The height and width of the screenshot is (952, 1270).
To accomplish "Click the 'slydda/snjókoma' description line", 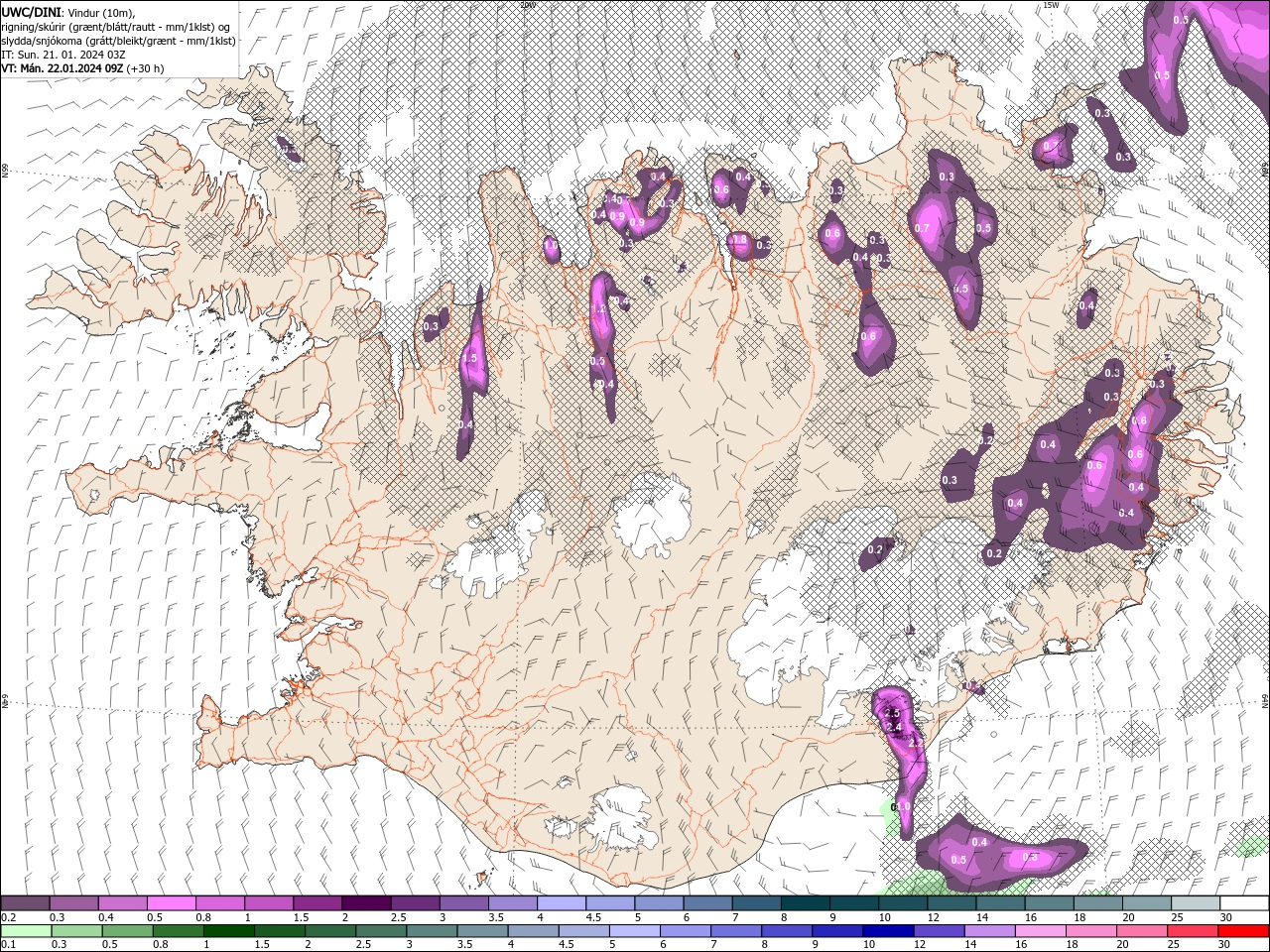I will (118, 41).
